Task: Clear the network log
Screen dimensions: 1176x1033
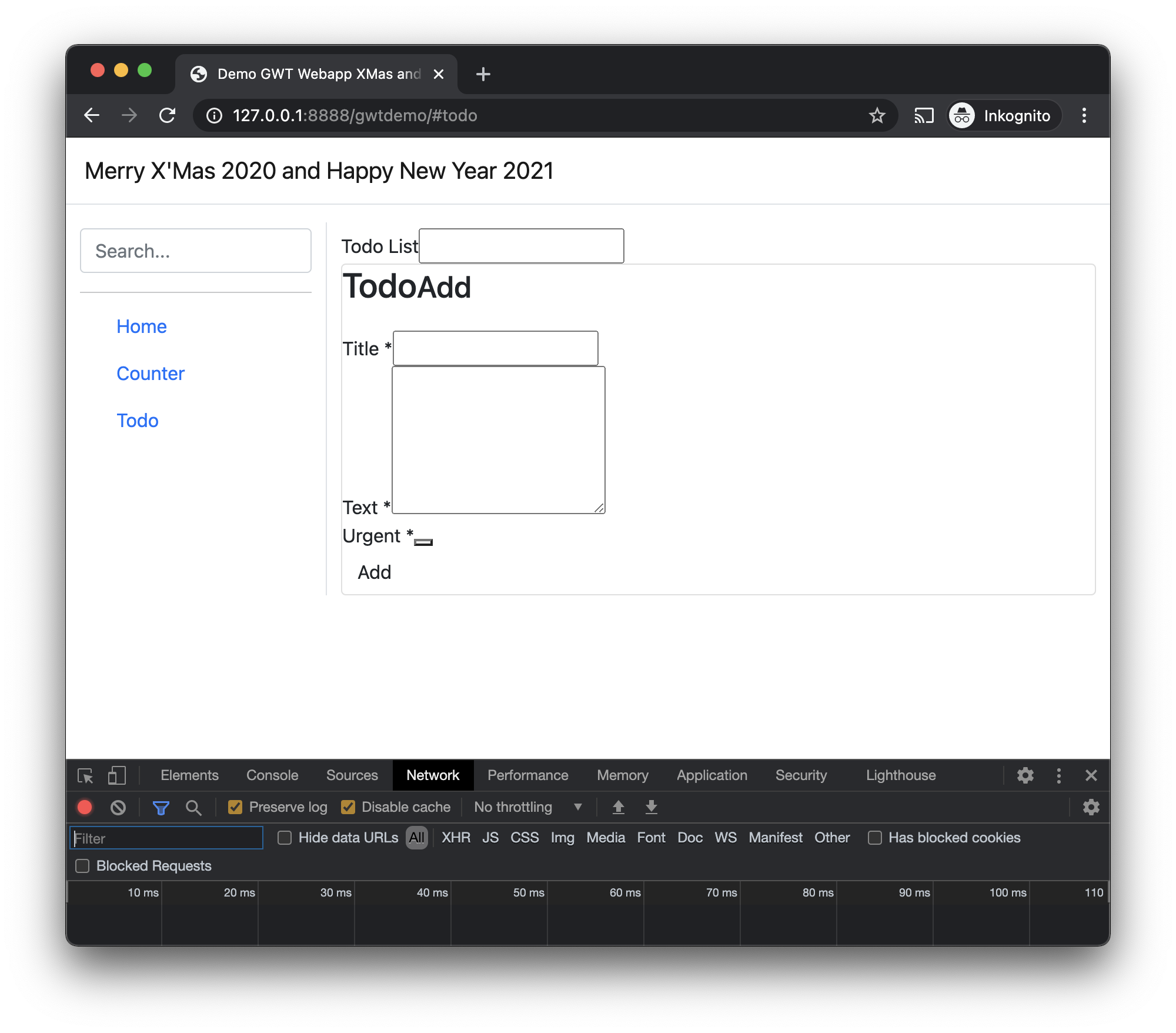Action: coord(118,807)
